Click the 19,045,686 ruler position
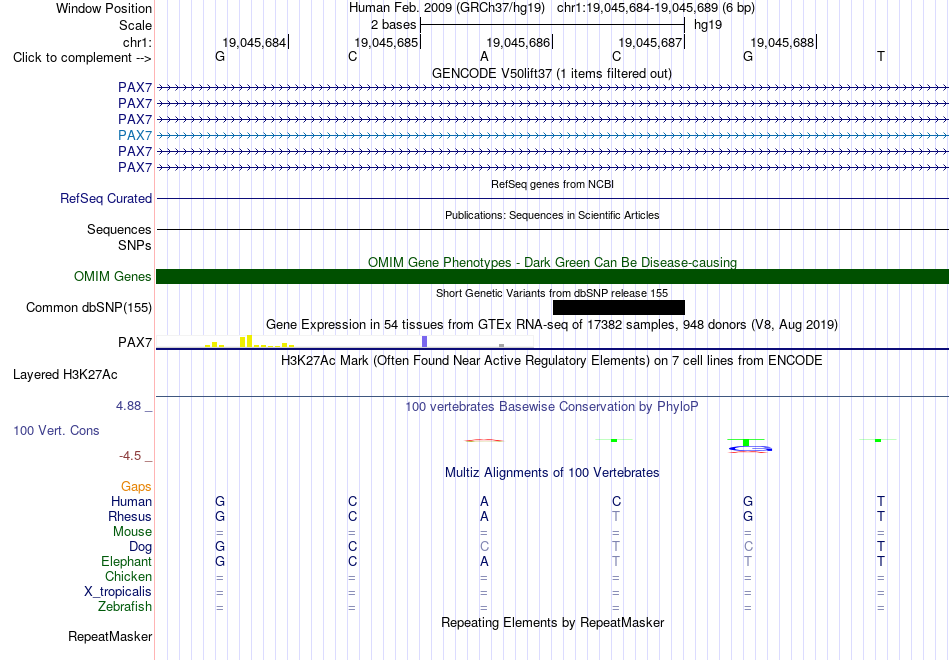950x660 pixels. tap(518, 42)
